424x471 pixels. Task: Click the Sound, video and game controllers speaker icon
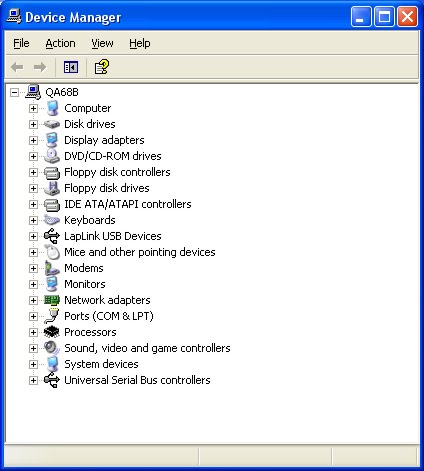[52, 348]
